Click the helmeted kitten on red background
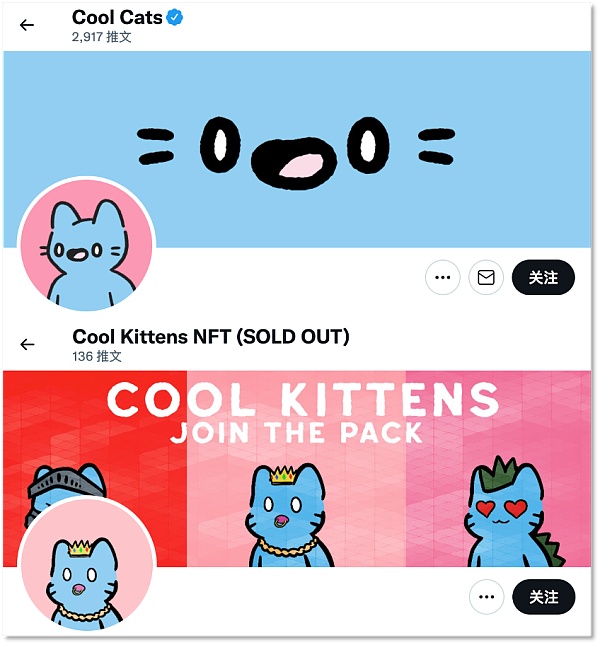The width and height of the screenshot is (600, 645). (x=62, y=485)
